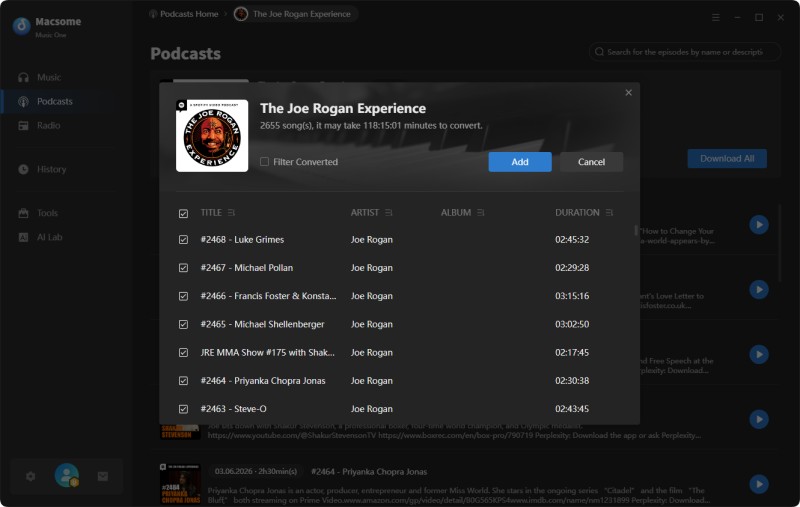Click the History clock icon
800x507 pixels.
pos(23,169)
